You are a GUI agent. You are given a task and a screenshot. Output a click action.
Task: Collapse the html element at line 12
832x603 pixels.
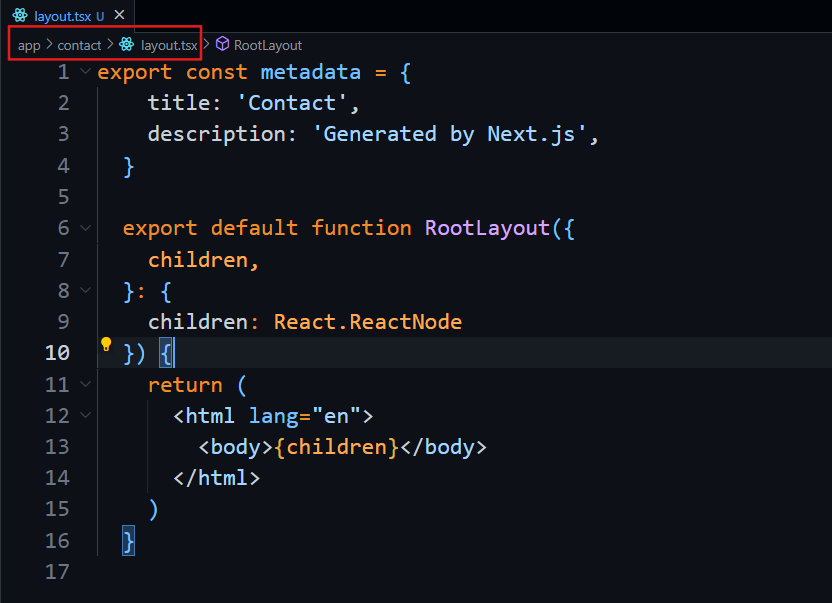[84, 416]
